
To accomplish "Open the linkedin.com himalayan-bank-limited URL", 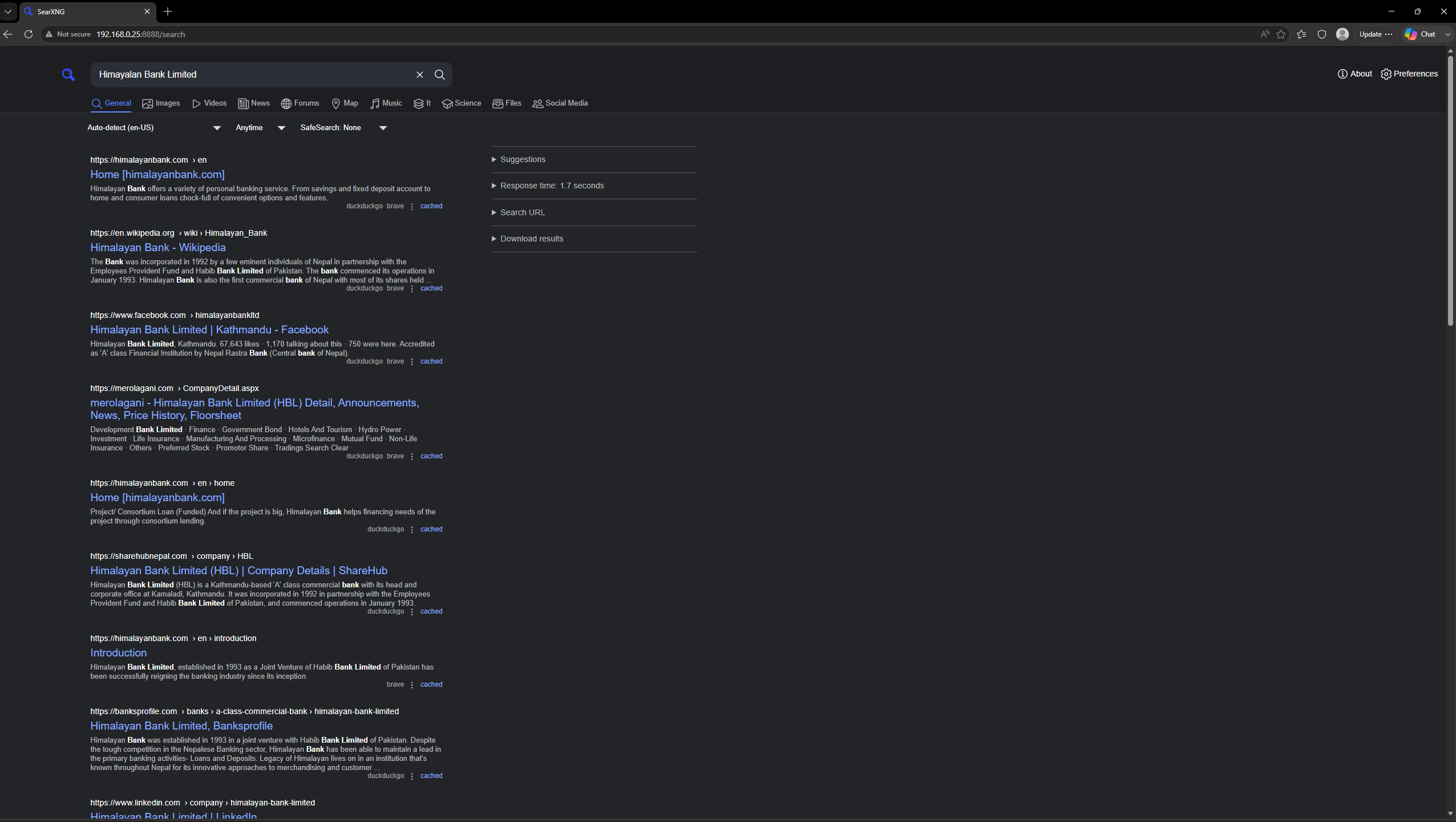I will pyautogui.click(x=203, y=803).
